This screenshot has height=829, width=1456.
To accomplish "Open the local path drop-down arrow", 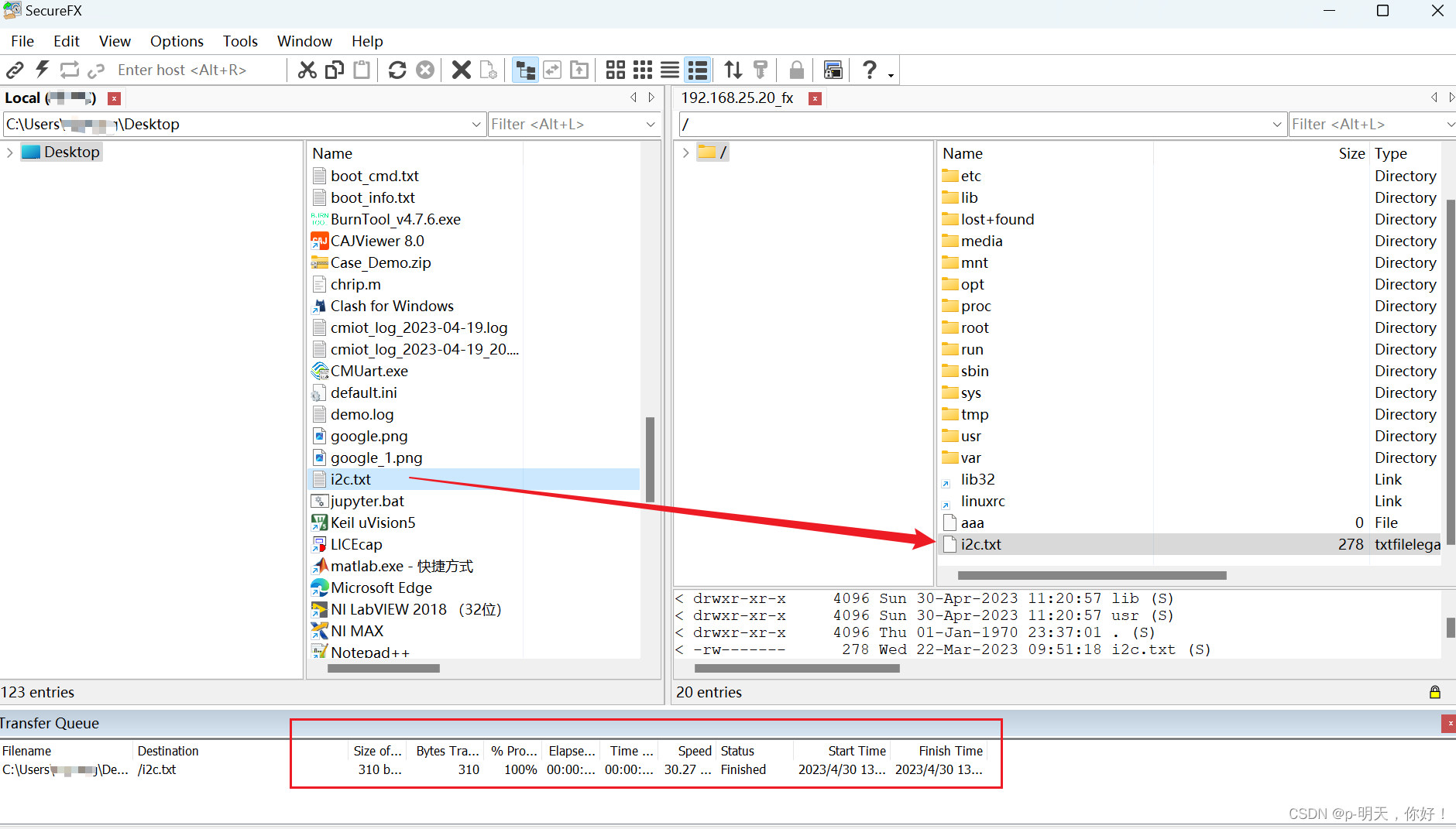I will click(475, 124).
